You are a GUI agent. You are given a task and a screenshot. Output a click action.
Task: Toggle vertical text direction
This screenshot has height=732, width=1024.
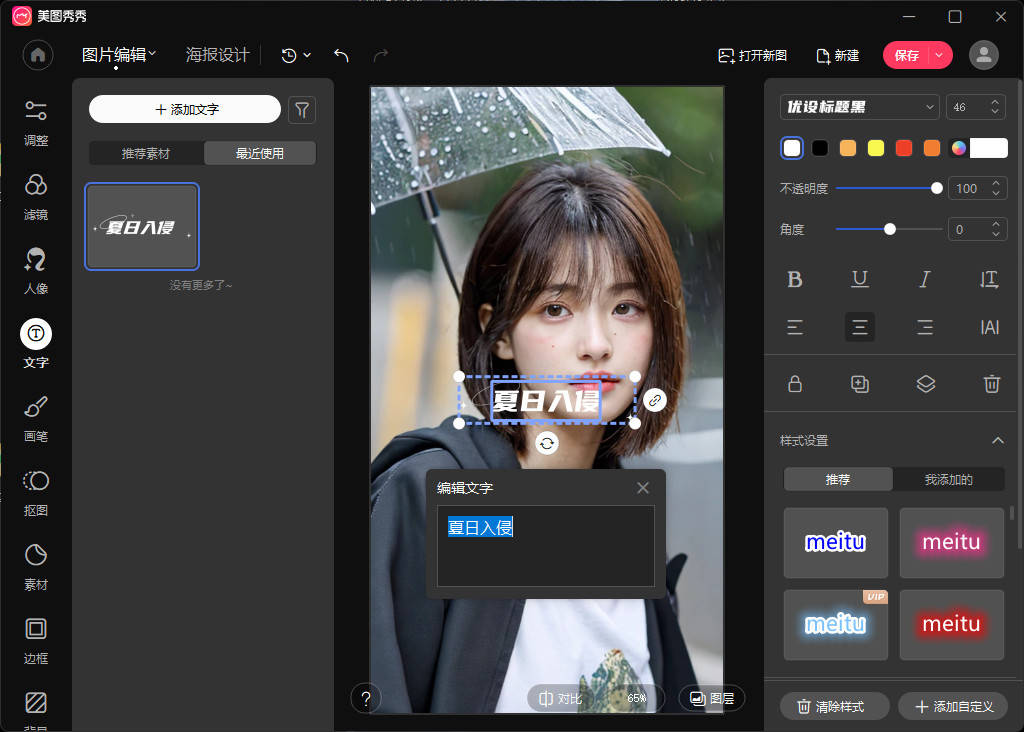click(x=989, y=279)
